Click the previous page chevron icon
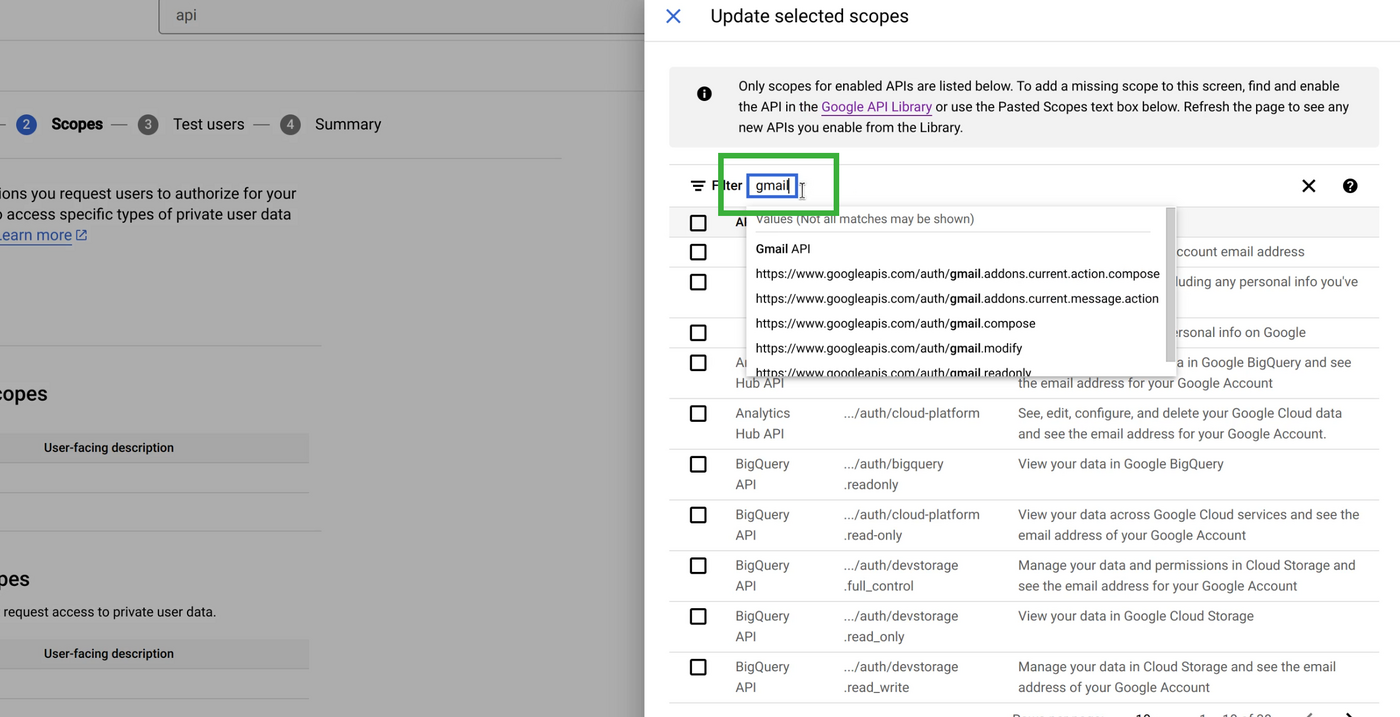The width and height of the screenshot is (1400, 717). pos(1310,714)
